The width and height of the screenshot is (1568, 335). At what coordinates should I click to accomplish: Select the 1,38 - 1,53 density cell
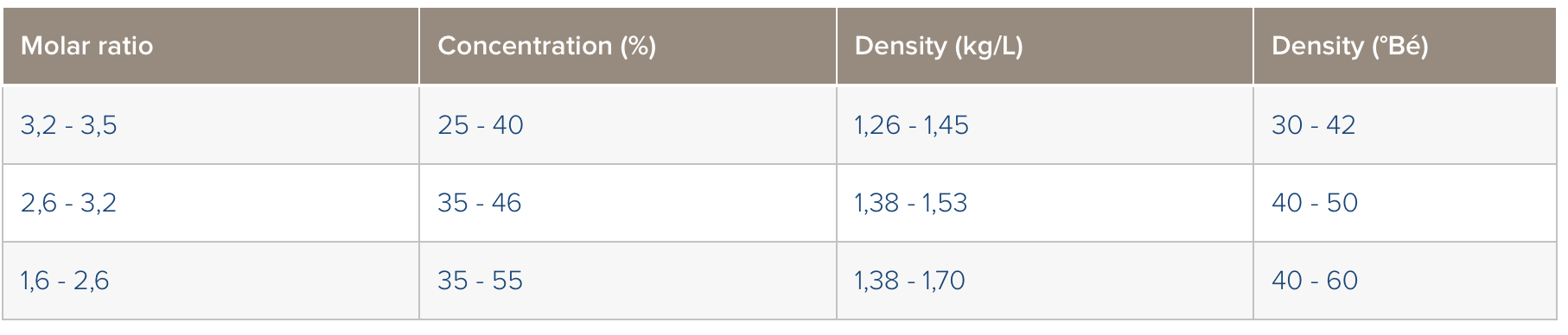pos(1044,203)
